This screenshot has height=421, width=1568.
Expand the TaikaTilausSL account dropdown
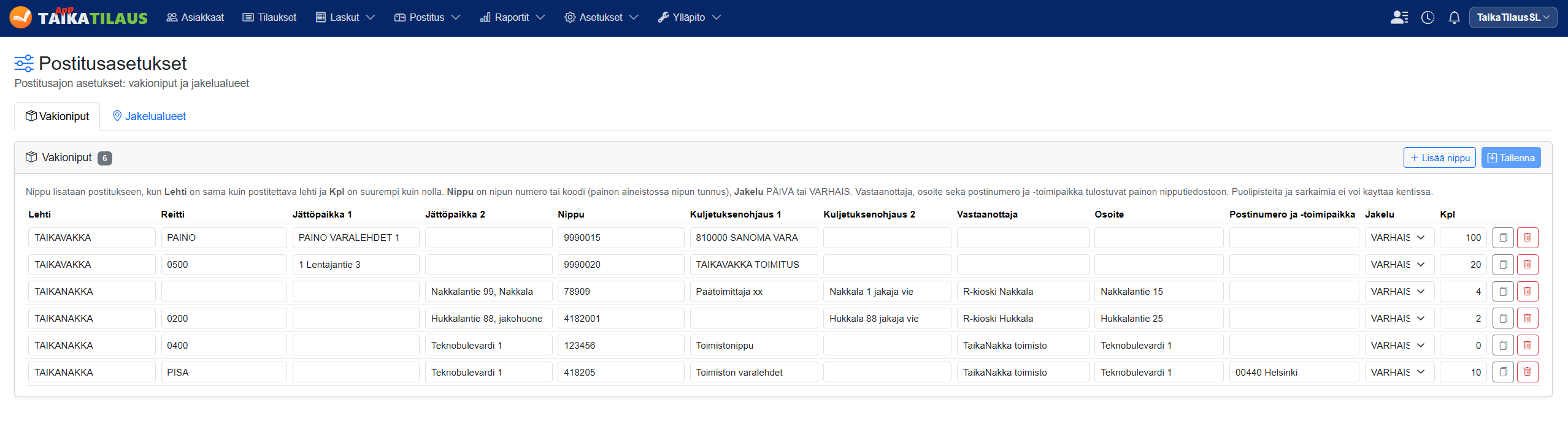tap(1513, 17)
